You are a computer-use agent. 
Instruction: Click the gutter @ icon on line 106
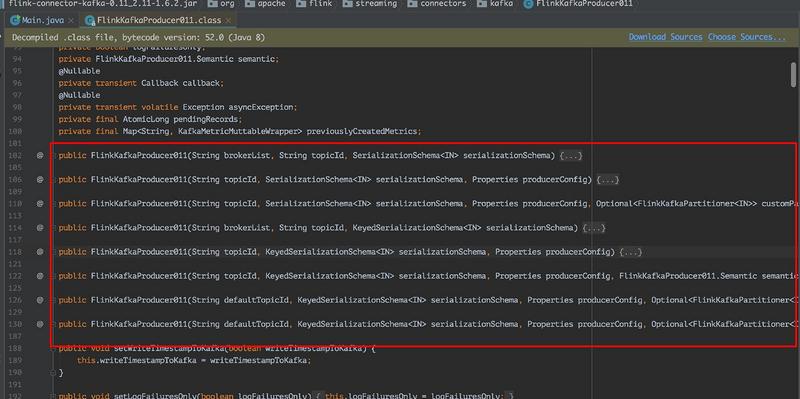tap(40, 180)
